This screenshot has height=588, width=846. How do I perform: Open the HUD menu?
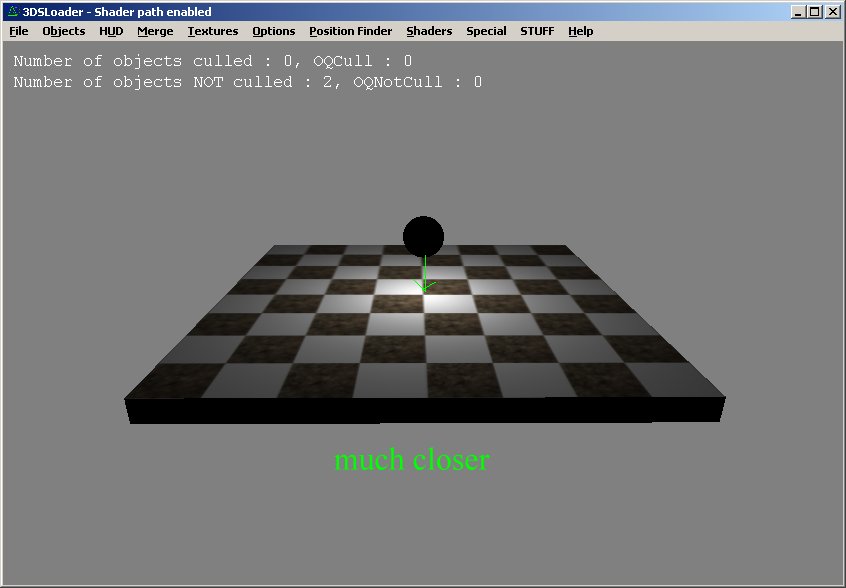[111, 31]
